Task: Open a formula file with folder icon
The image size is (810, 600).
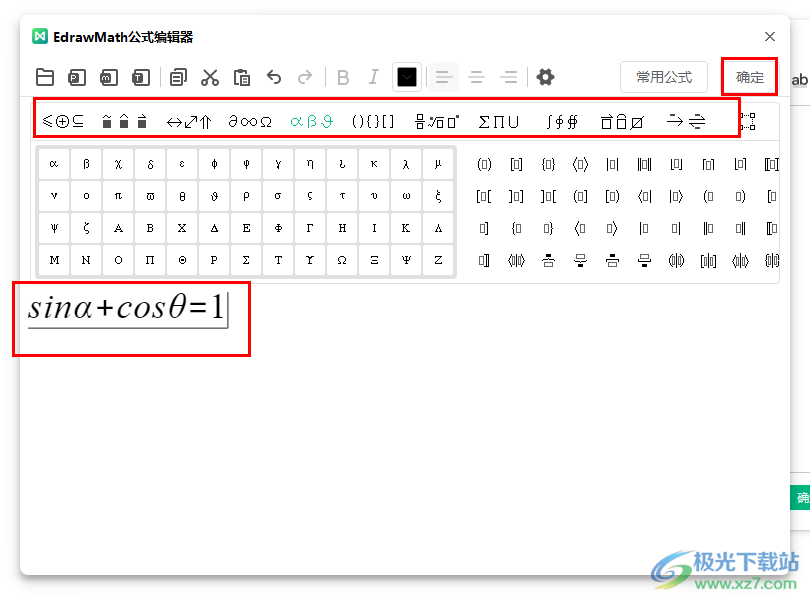Action: 45,78
